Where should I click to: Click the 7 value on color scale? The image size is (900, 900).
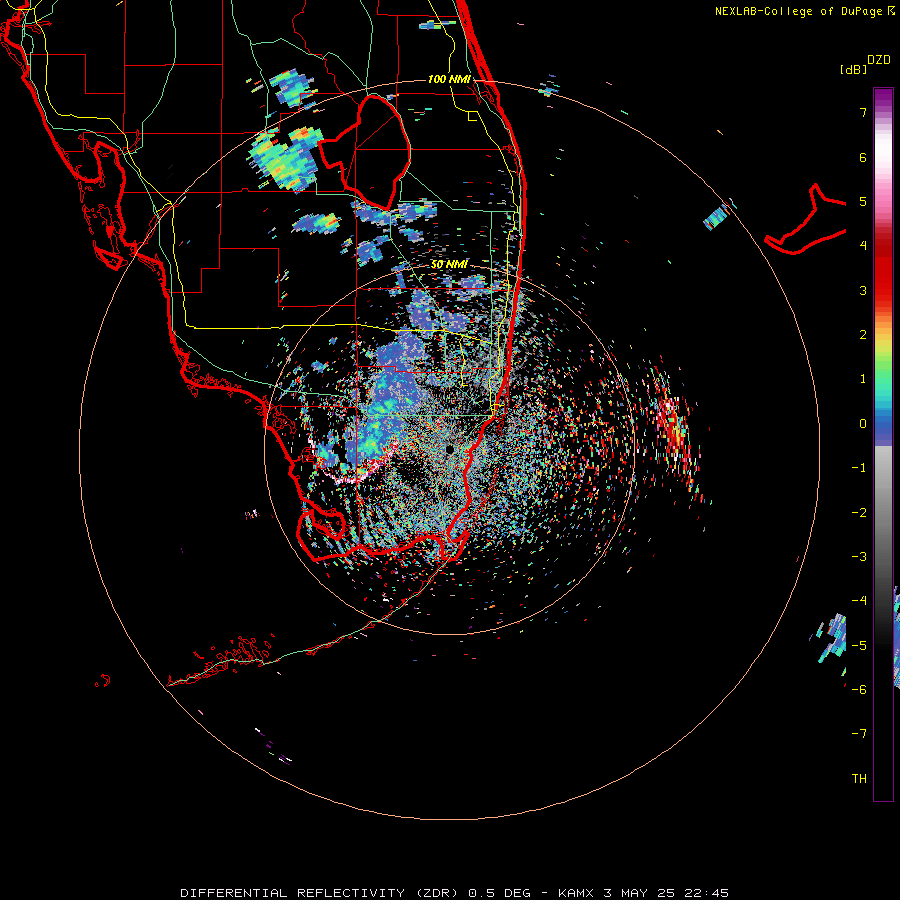[863, 112]
